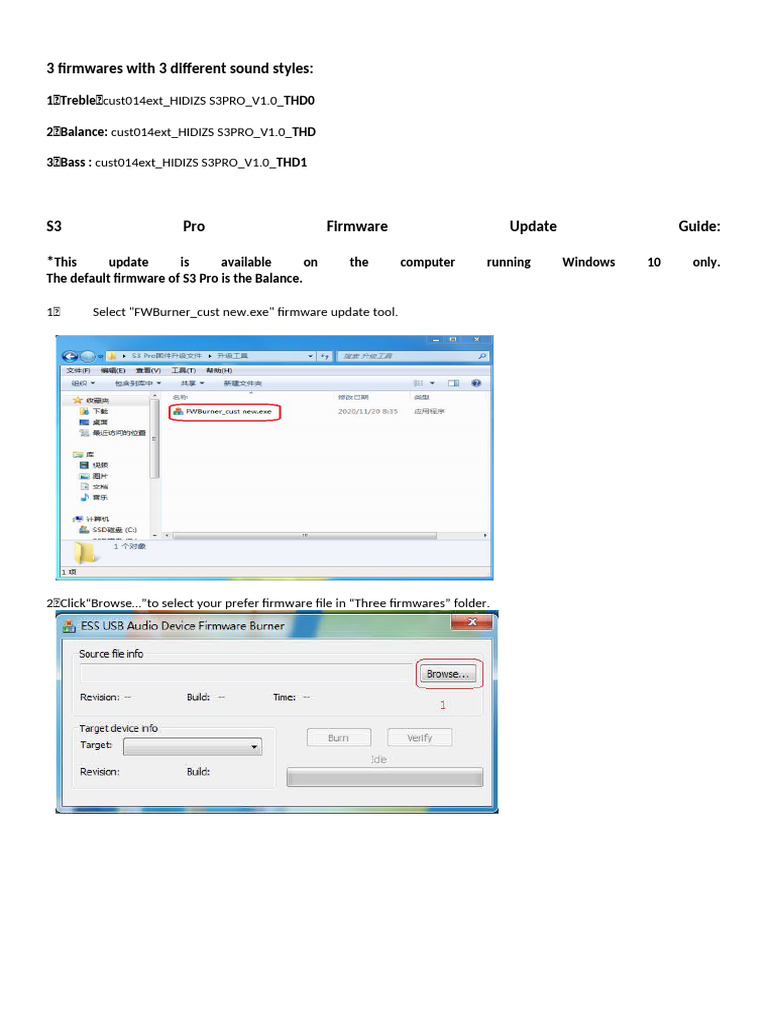768x1024 pixels.
Task: Select 库 libraries in Explorer sidebar
Action: 84,455
